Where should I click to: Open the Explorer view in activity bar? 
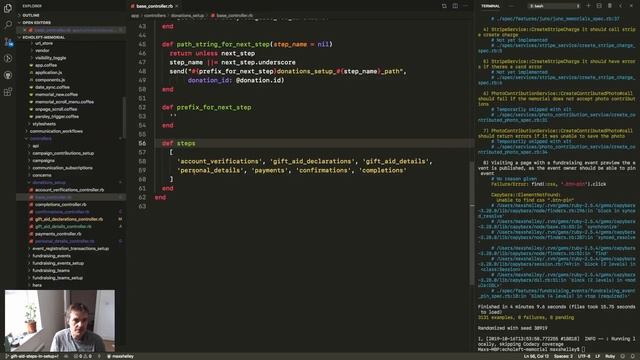(8, 9)
